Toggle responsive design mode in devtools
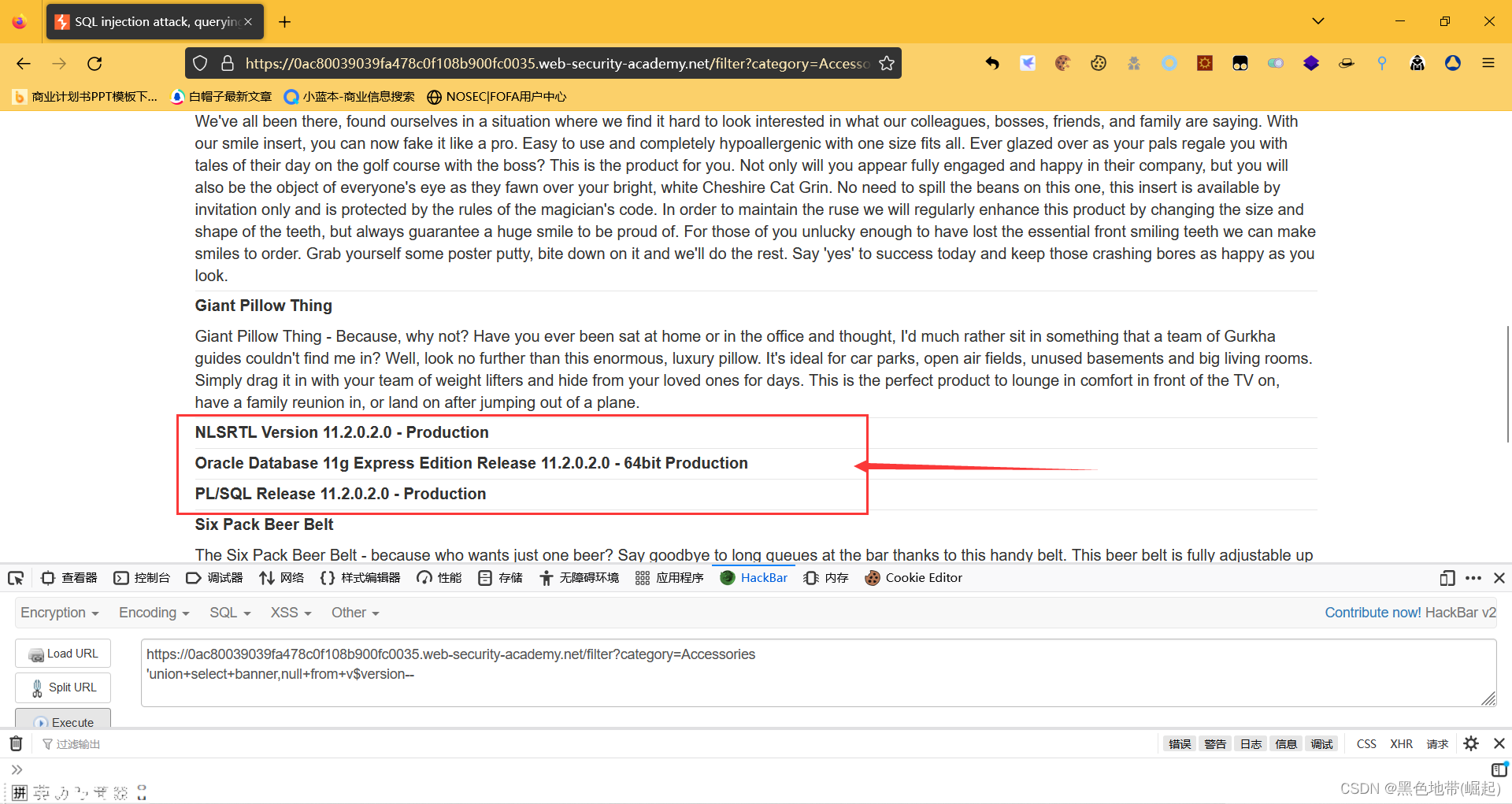Image resolution: width=1512 pixels, height=804 pixels. point(1447,578)
